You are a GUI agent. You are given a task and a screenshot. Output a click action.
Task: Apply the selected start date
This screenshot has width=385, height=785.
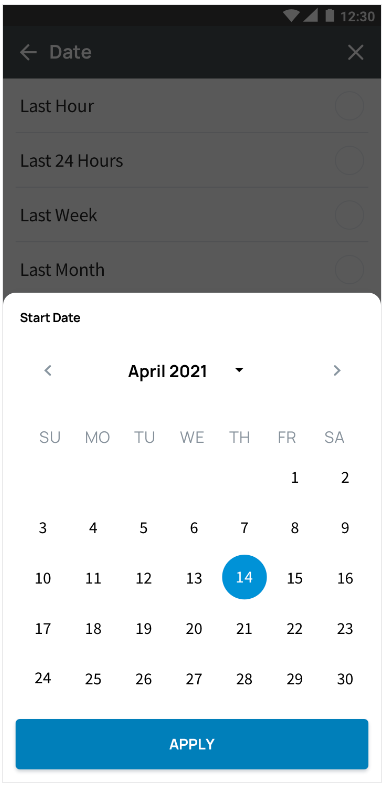(x=192, y=744)
